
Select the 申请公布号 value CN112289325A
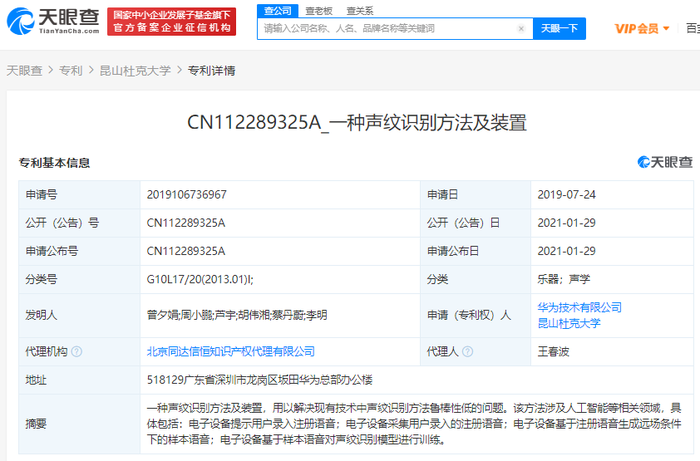coord(186,251)
